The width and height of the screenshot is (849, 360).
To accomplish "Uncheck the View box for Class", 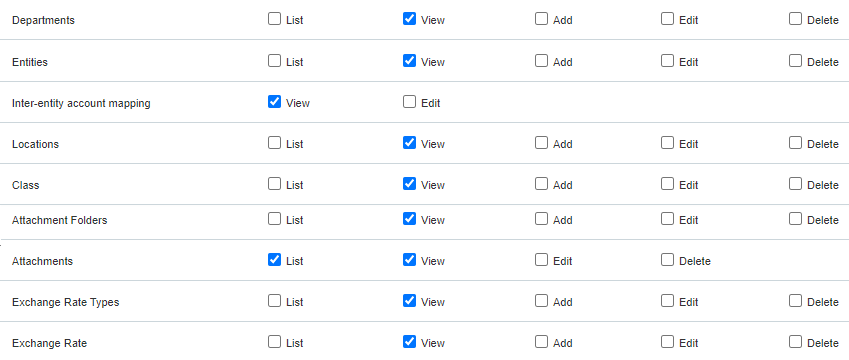I will tap(409, 184).
